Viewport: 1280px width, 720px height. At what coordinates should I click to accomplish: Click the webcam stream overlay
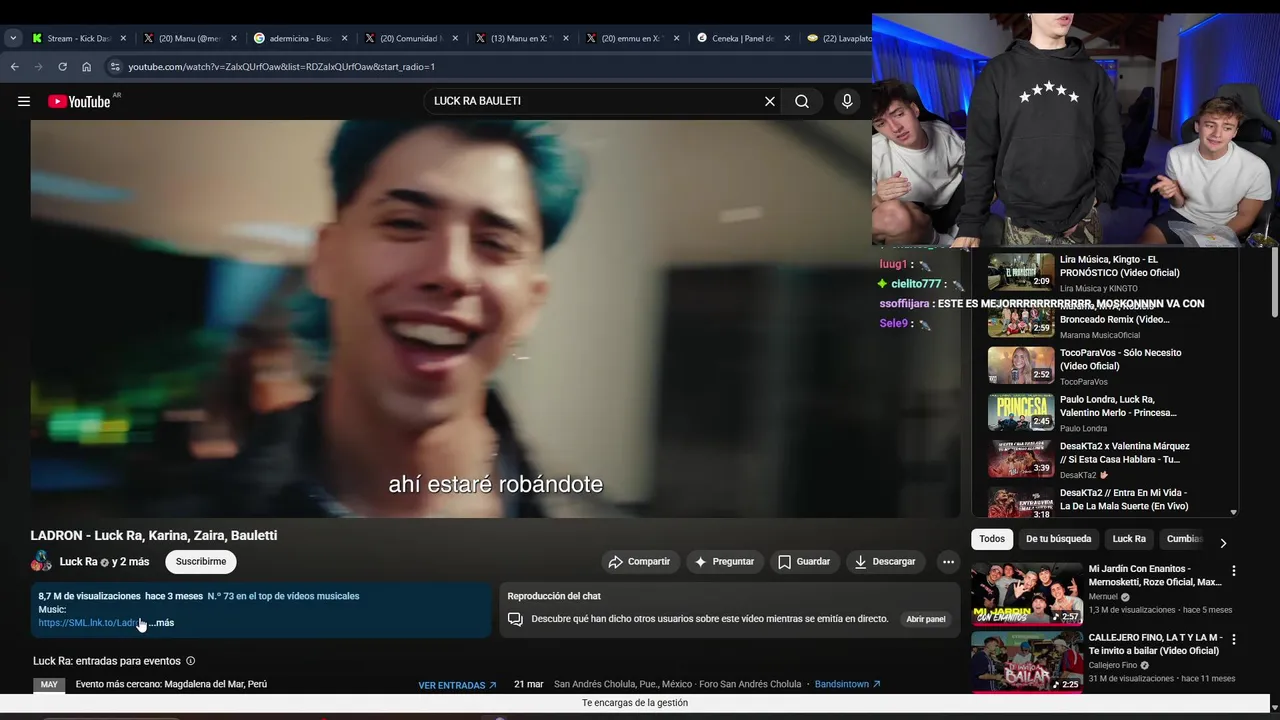click(x=1076, y=130)
